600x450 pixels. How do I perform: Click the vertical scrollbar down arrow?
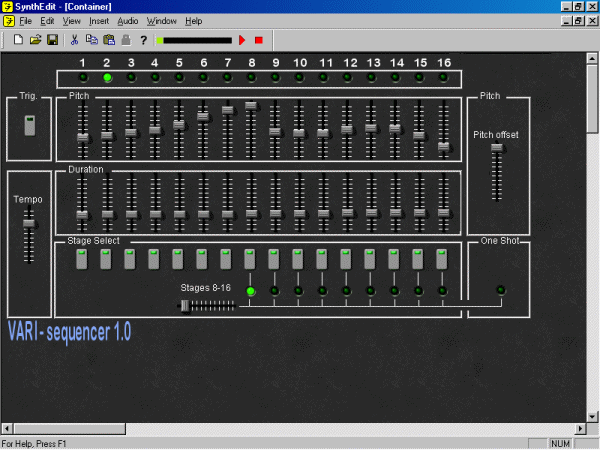tap(592, 416)
